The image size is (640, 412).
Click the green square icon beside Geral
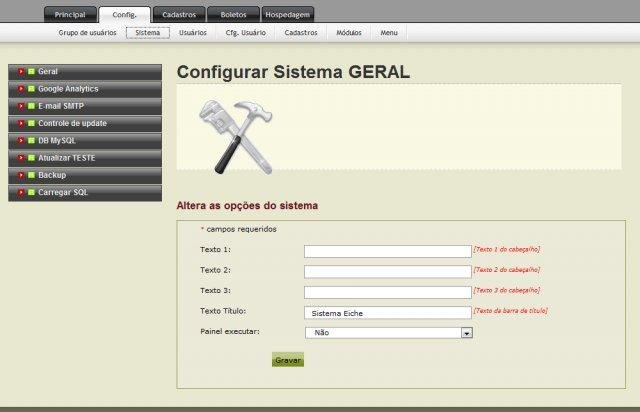coord(31,71)
